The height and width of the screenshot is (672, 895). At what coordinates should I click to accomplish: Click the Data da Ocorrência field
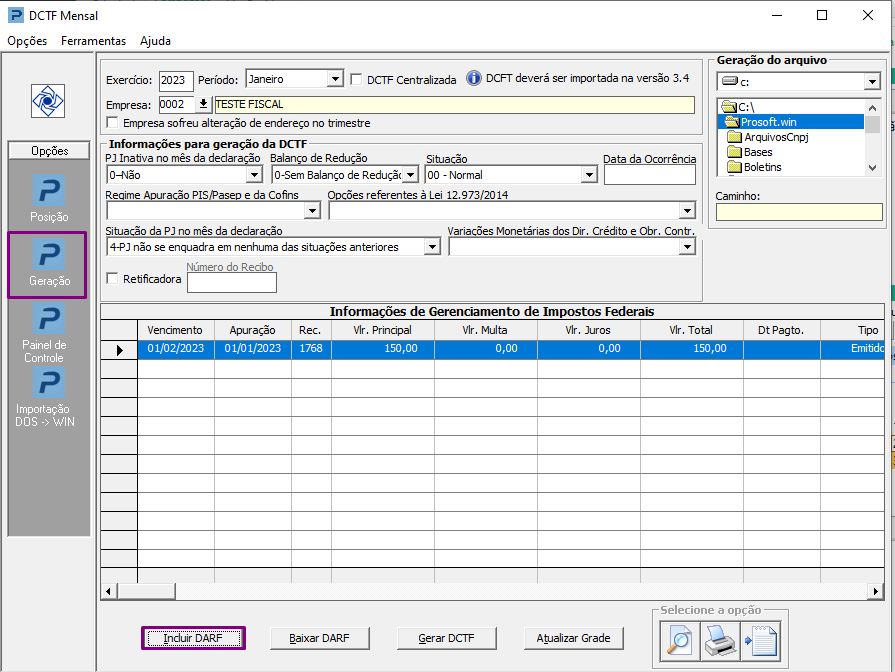click(x=650, y=175)
